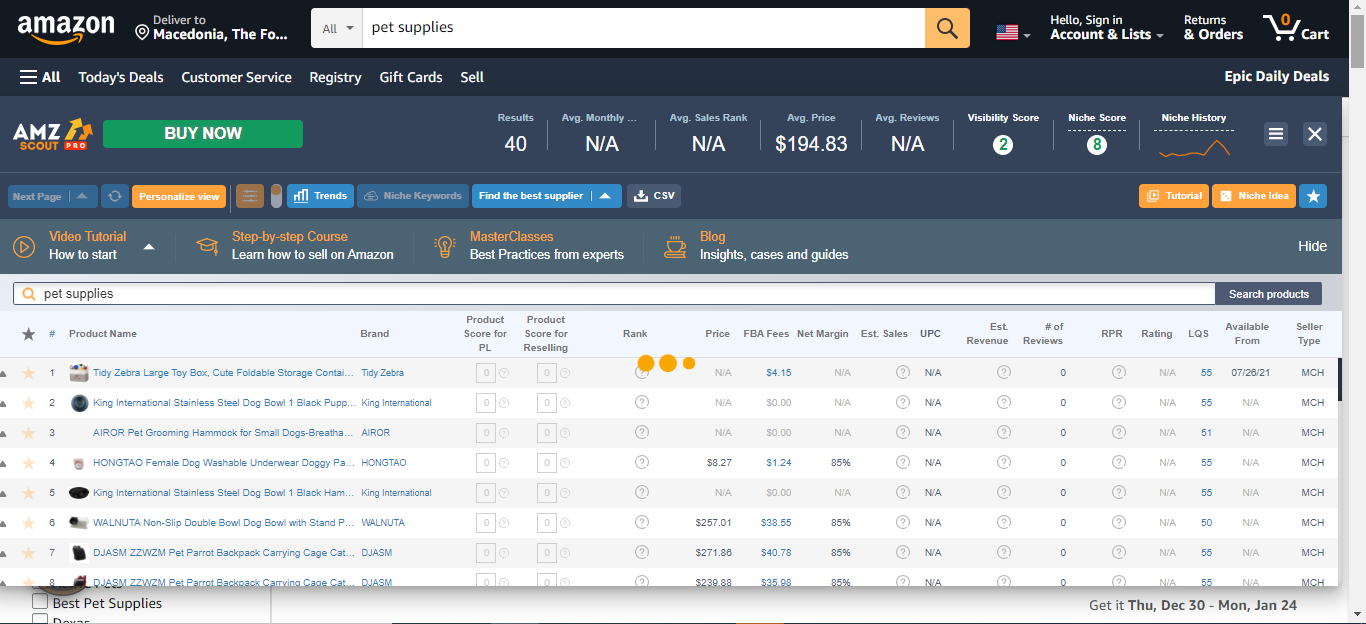1366x624 pixels.
Task: Click the Sell menu item
Action: point(472,77)
